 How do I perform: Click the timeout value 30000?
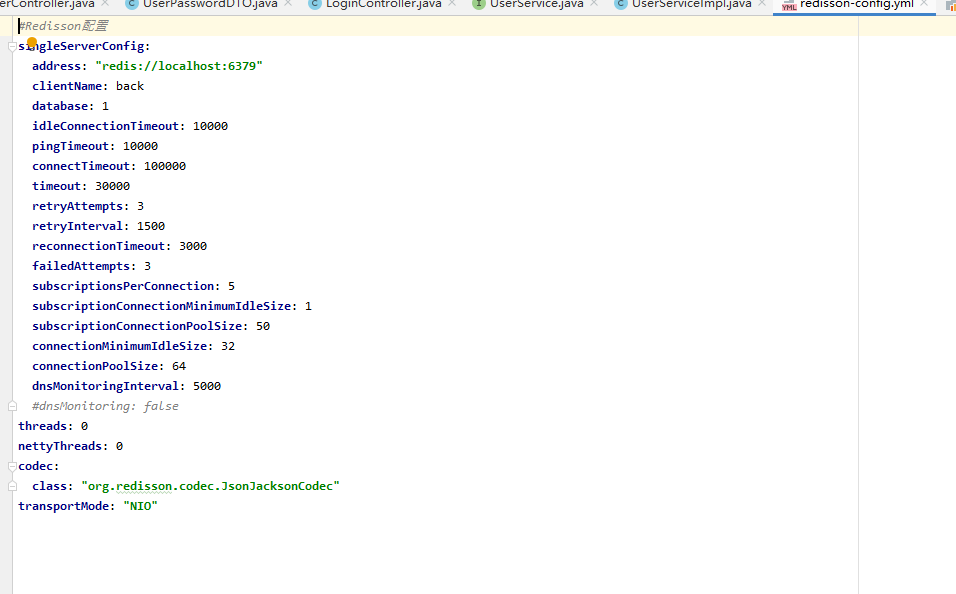point(112,186)
